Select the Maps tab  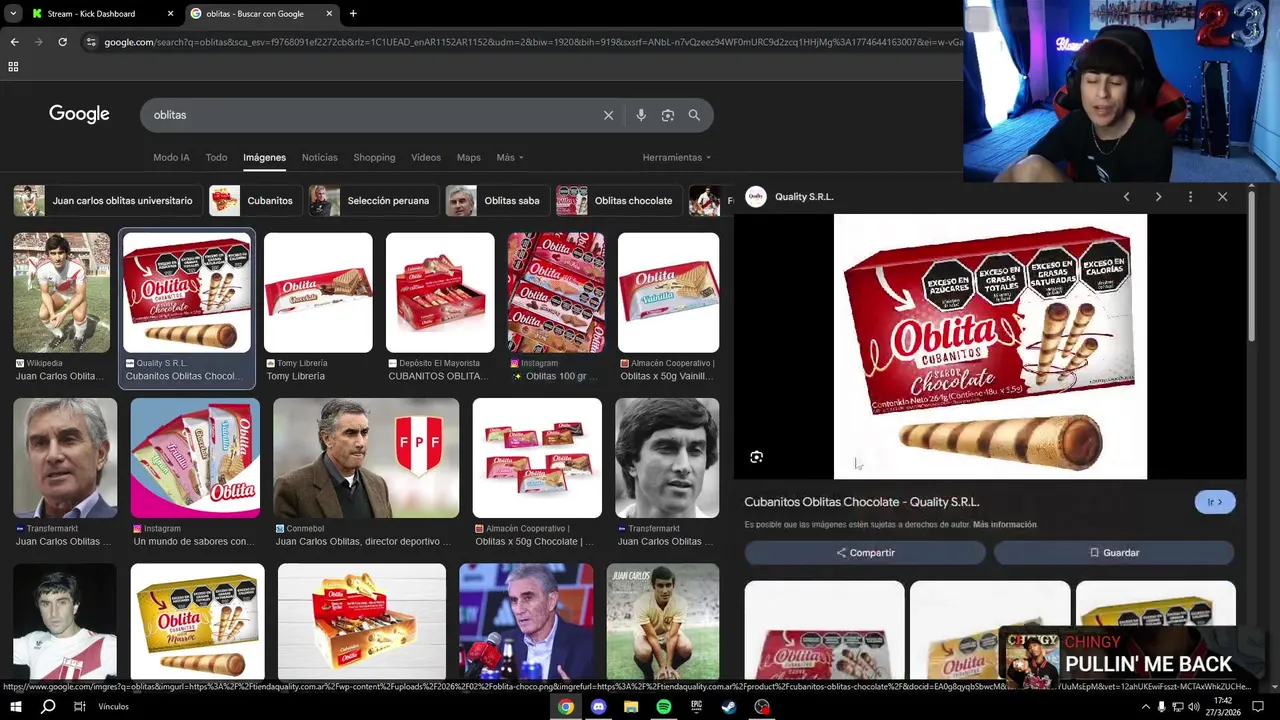[x=469, y=157]
